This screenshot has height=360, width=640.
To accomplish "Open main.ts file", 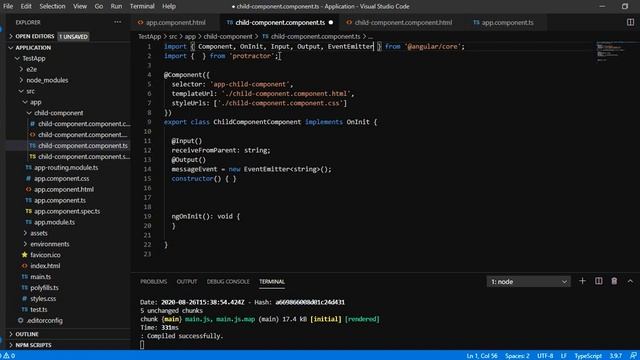I will click(40, 277).
